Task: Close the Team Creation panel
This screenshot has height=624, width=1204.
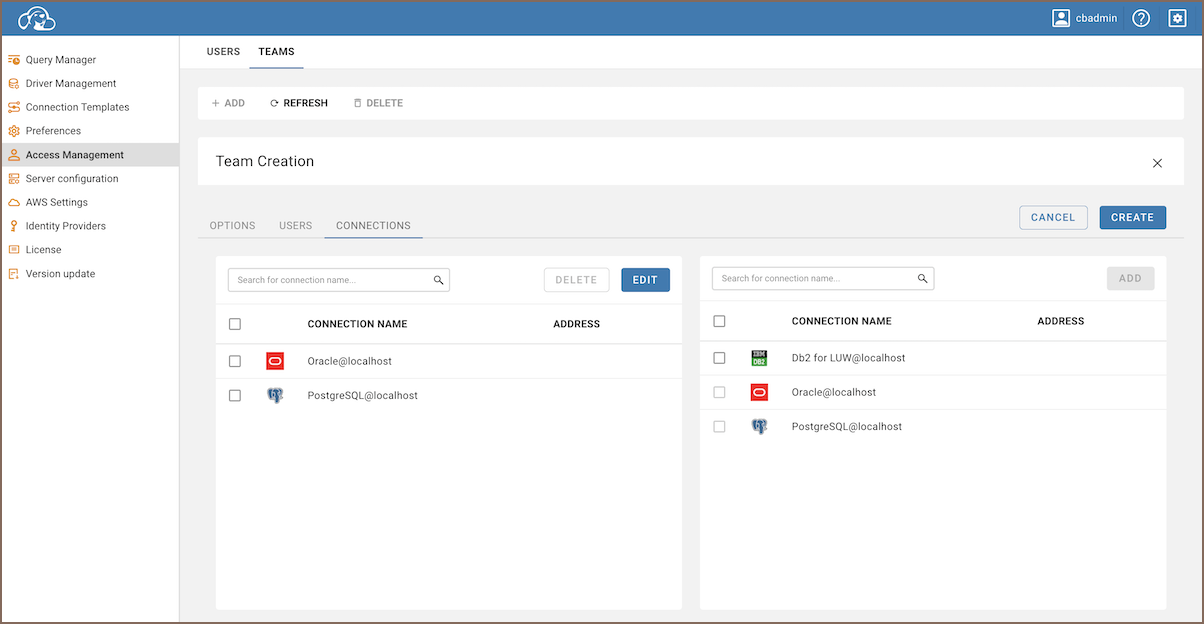Action: (1157, 163)
